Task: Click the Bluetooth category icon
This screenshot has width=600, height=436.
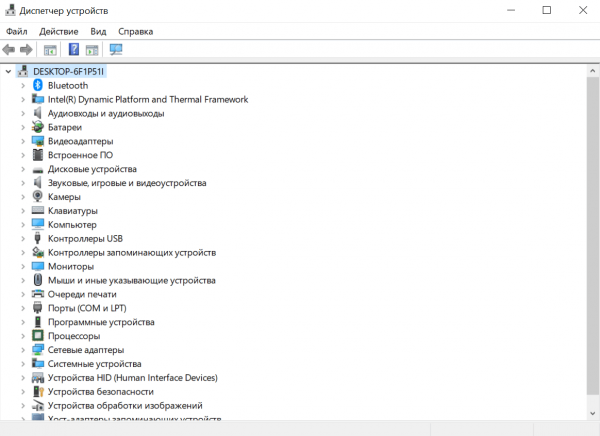Action: (38, 85)
